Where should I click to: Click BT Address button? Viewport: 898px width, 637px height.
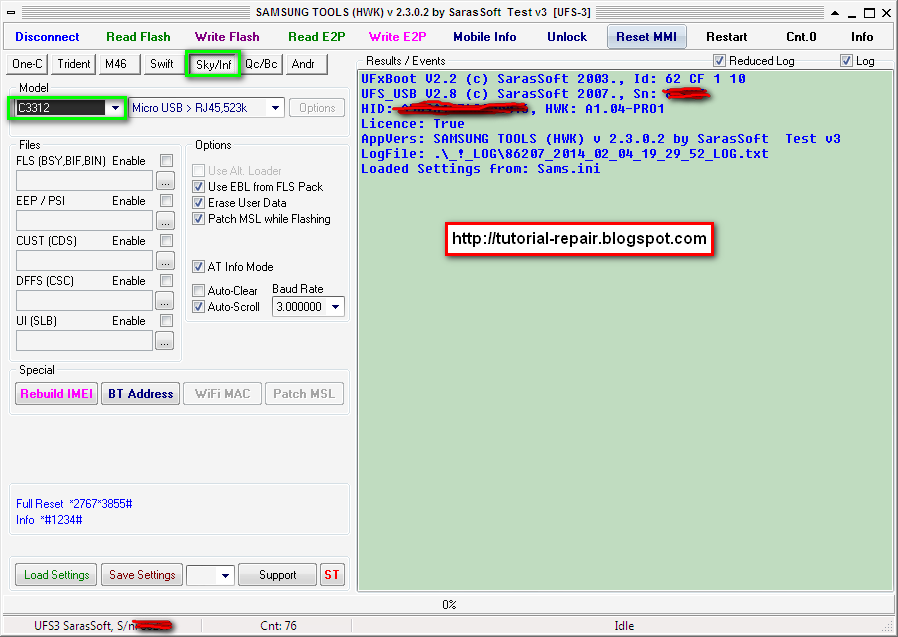coord(140,394)
